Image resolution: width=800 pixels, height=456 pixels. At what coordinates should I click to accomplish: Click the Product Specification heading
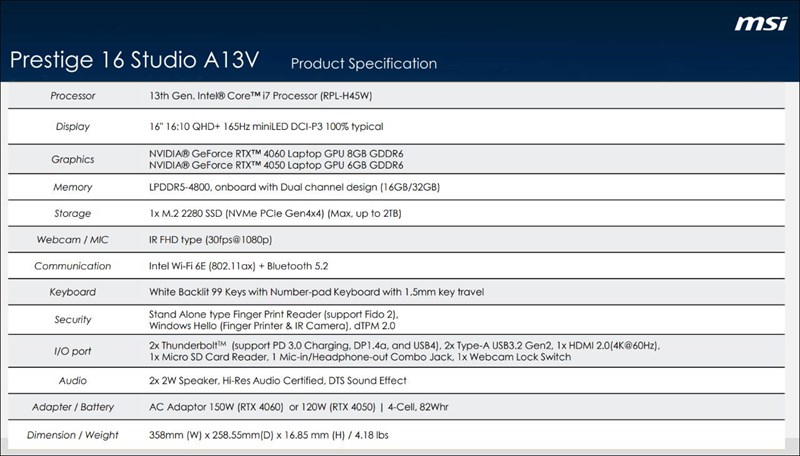pos(363,63)
